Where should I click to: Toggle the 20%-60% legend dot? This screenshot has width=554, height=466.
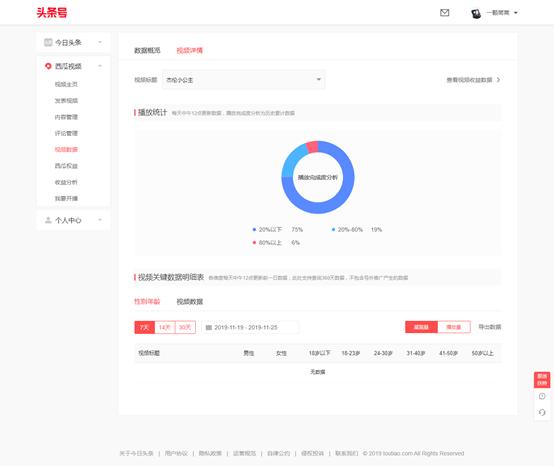point(333,230)
